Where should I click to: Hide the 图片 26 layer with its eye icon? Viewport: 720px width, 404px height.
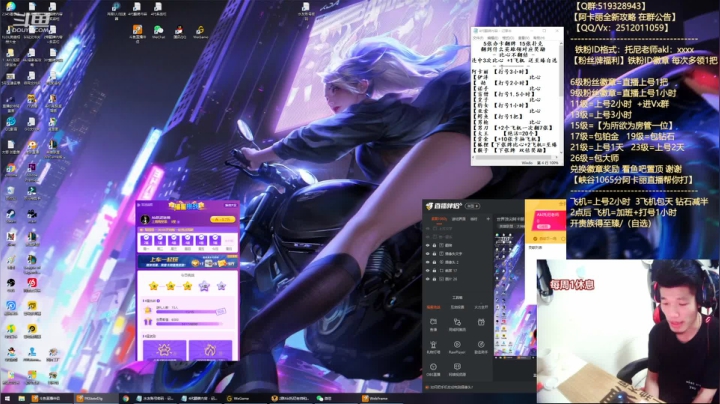428,279
